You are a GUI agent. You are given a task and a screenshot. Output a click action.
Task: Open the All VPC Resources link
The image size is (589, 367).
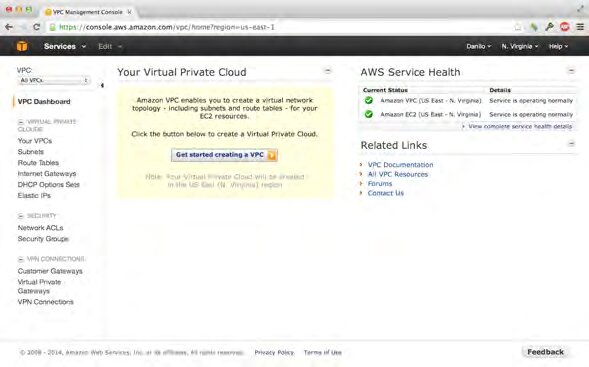pyautogui.click(x=398, y=174)
